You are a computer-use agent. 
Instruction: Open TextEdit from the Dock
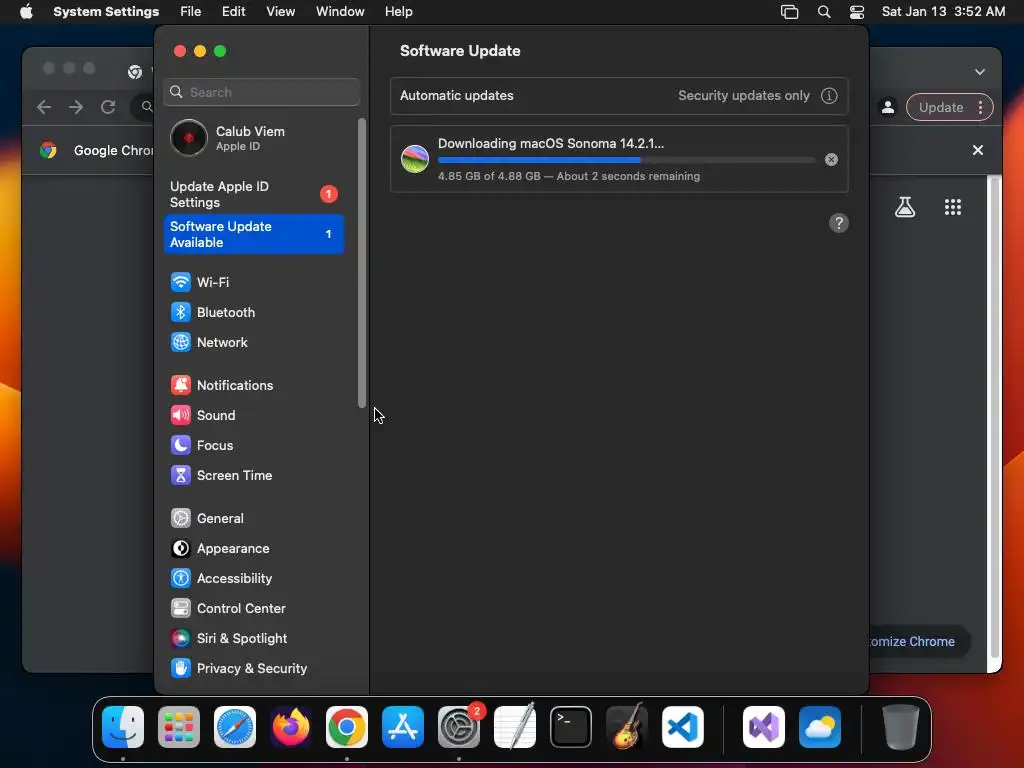coord(515,727)
